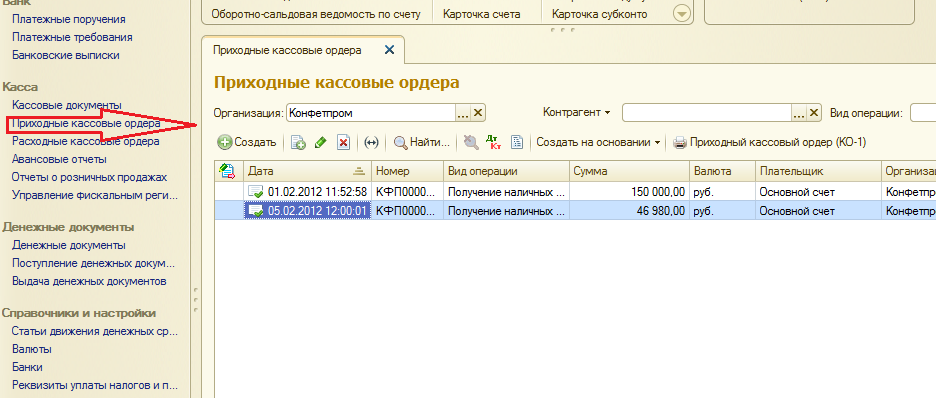This screenshot has height=398, width=936.
Task: Expand the reports panel round arrow button
Action: pos(682,14)
